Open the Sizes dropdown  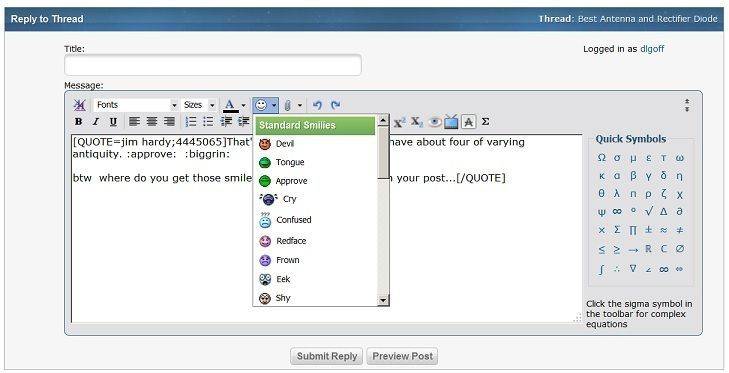click(199, 105)
